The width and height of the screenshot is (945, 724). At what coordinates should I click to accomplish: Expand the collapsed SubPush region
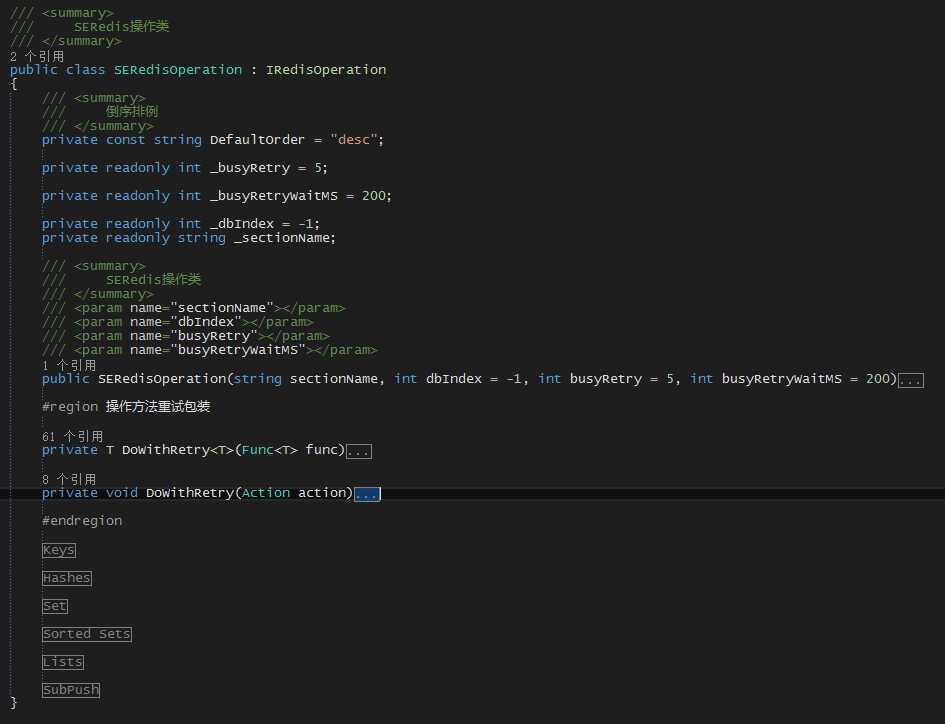[x=71, y=690]
